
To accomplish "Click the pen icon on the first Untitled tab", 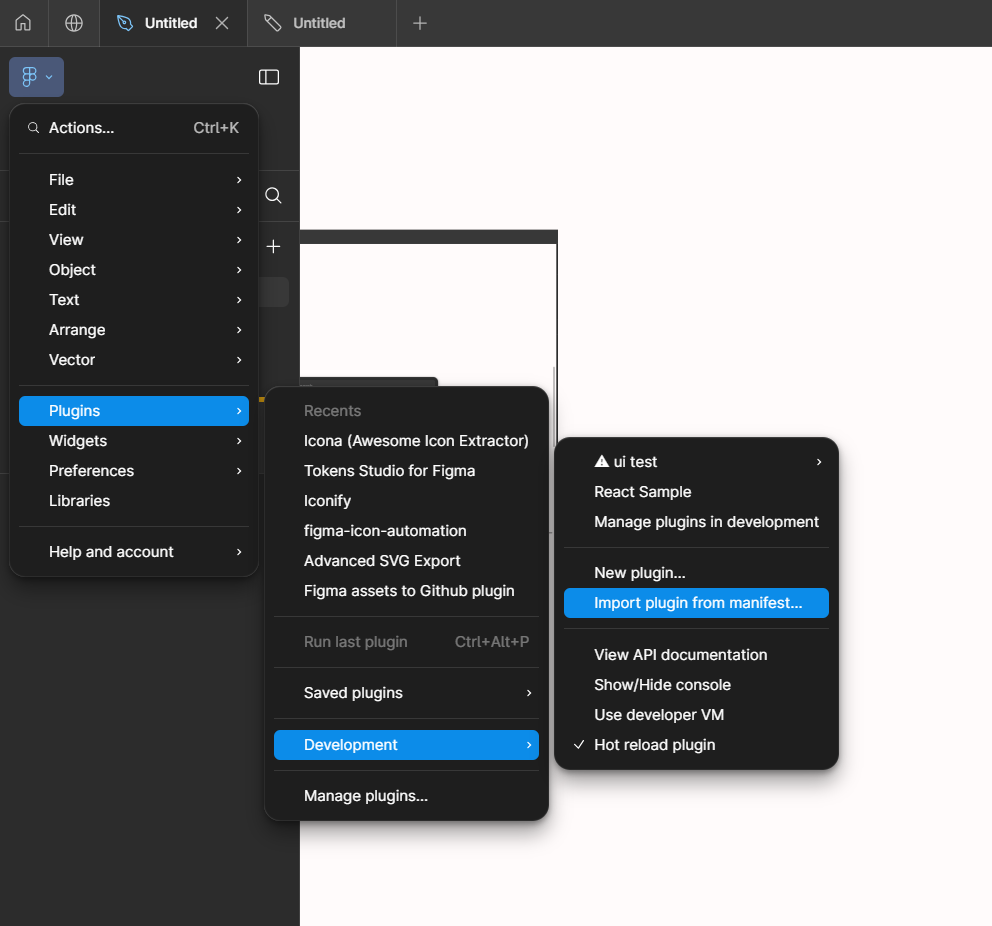I will click(125, 23).
